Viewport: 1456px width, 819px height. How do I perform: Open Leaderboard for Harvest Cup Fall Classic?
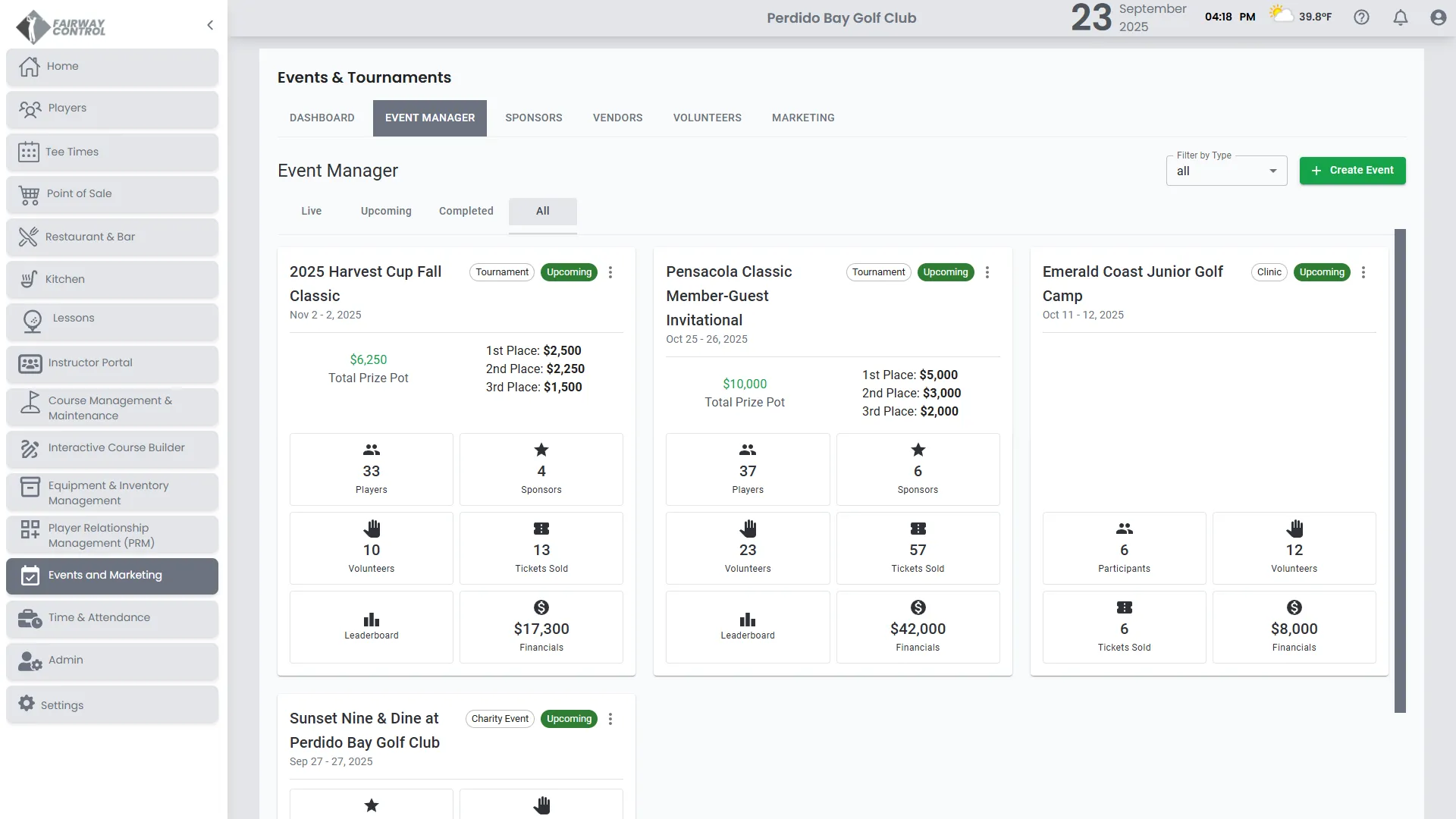click(371, 626)
